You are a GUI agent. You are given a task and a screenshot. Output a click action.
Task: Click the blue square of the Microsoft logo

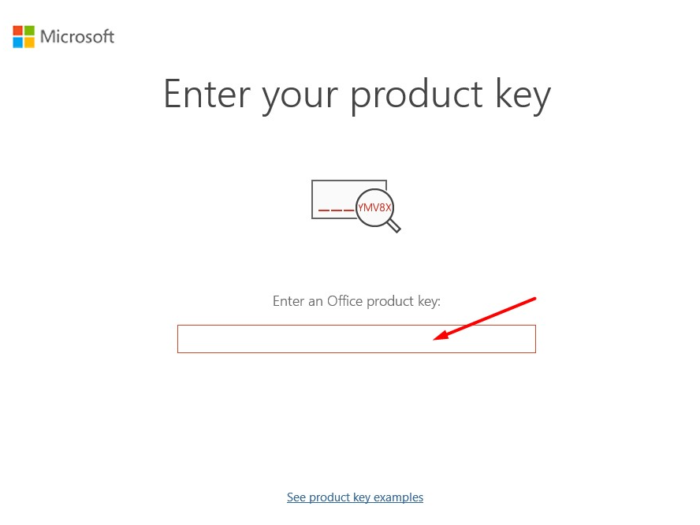(18, 43)
